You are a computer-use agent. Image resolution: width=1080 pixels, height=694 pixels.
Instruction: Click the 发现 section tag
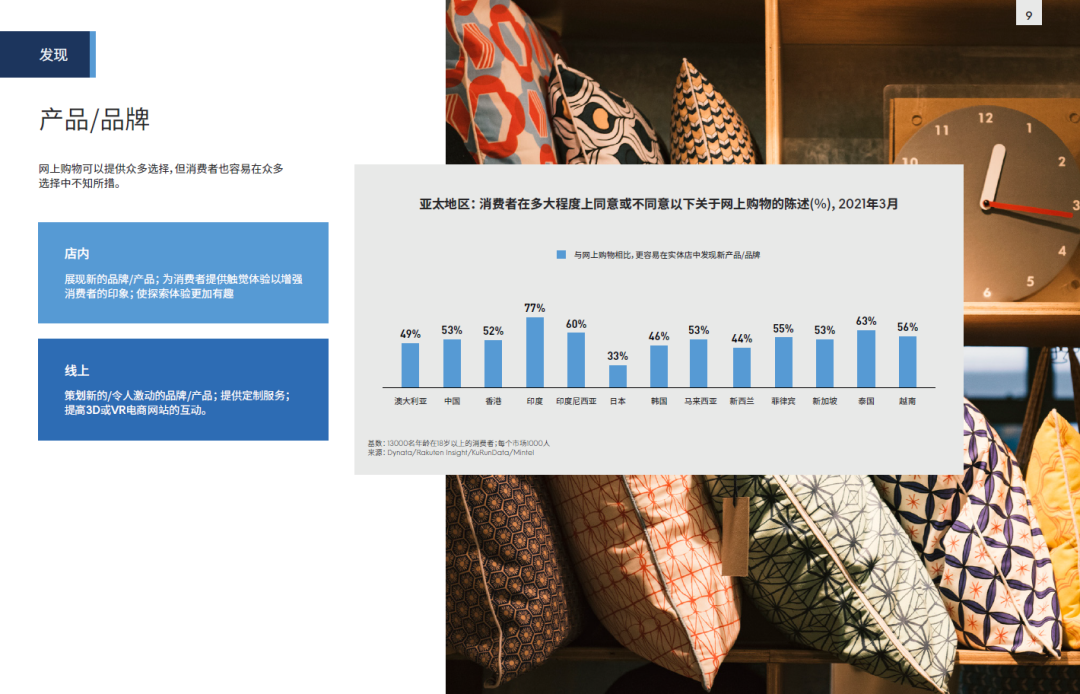[x=48, y=54]
